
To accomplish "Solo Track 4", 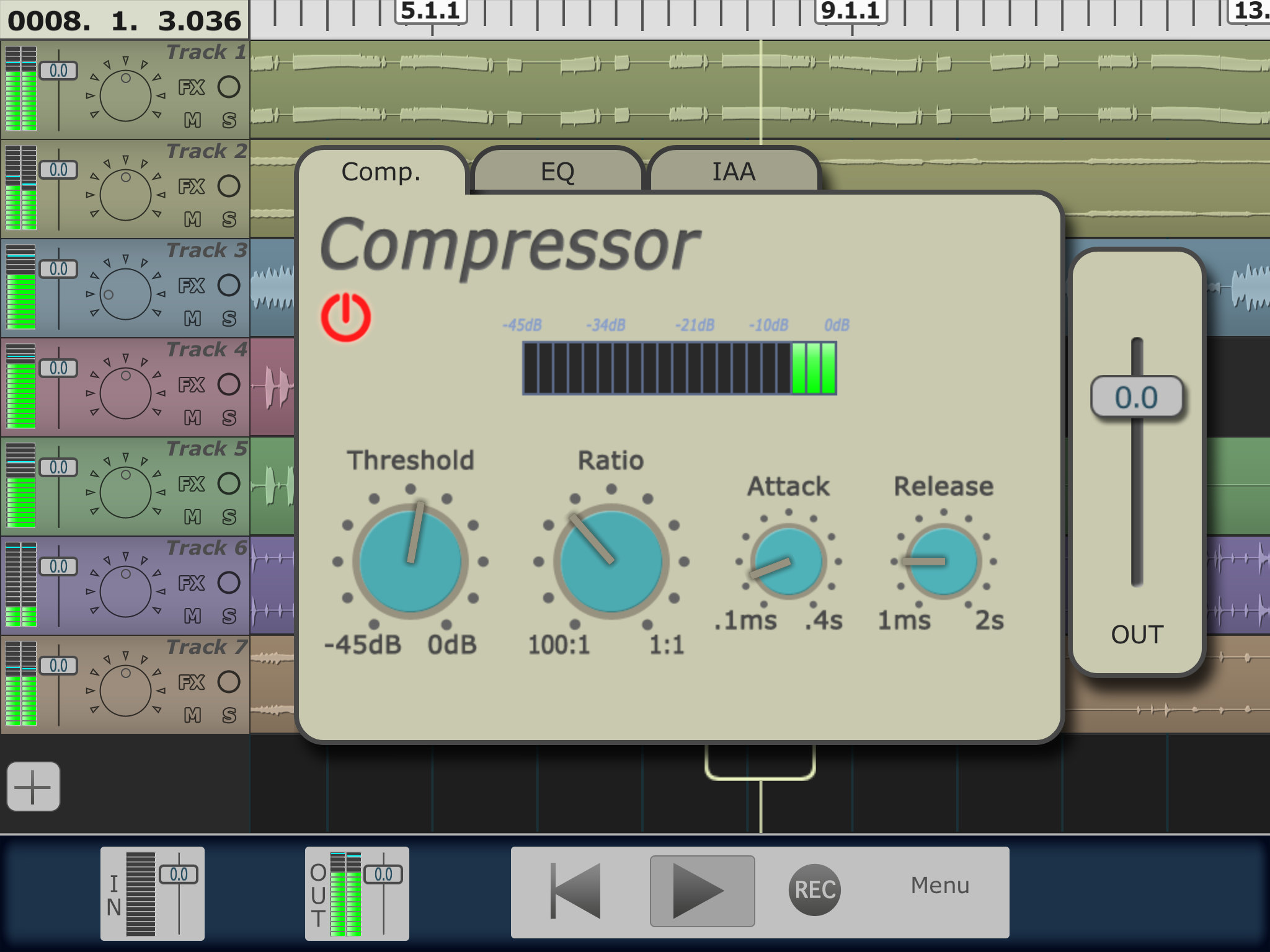I will (229, 418).
